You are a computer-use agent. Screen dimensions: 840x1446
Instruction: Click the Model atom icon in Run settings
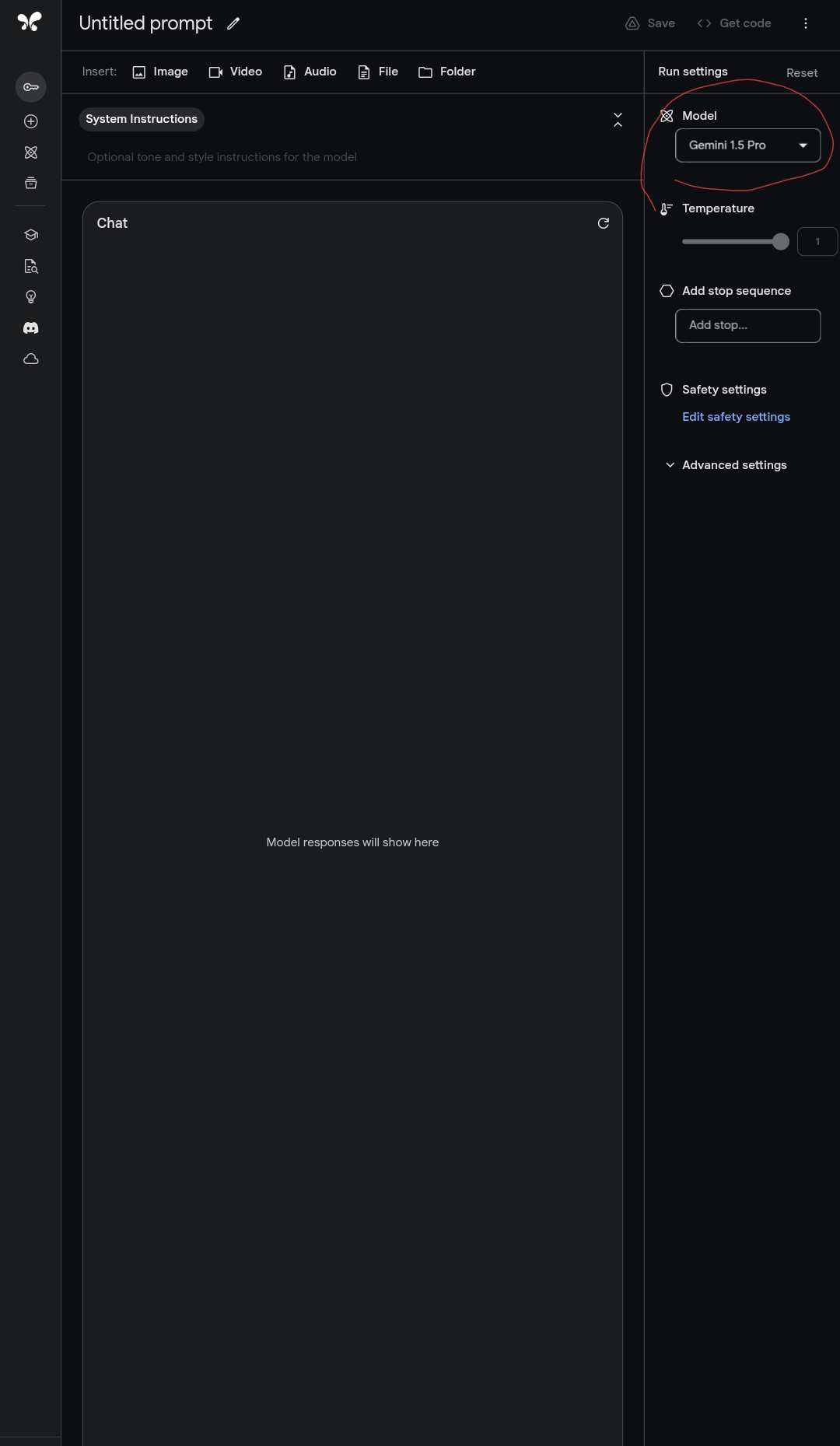pos(667,116)
